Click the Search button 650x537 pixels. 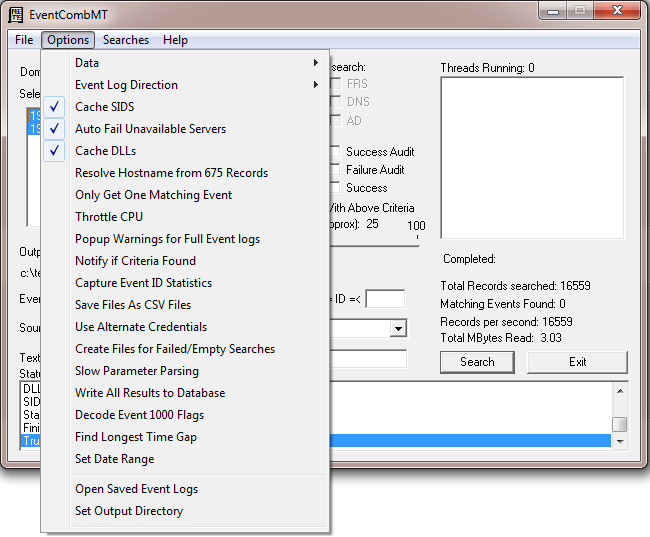[477, 362]
